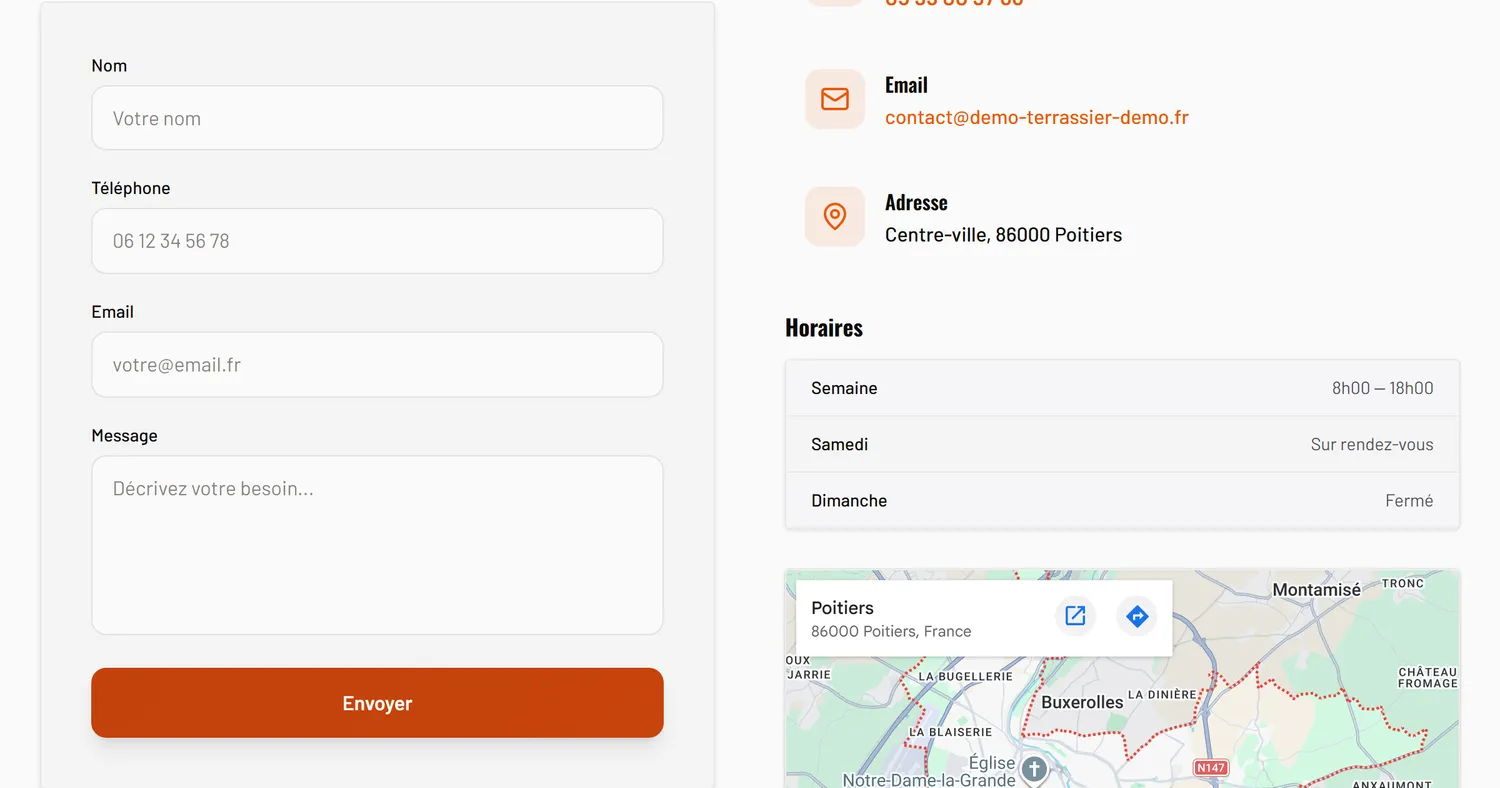
Task: Click the Buxerolles label on the map
Action: pos(1082,702)
